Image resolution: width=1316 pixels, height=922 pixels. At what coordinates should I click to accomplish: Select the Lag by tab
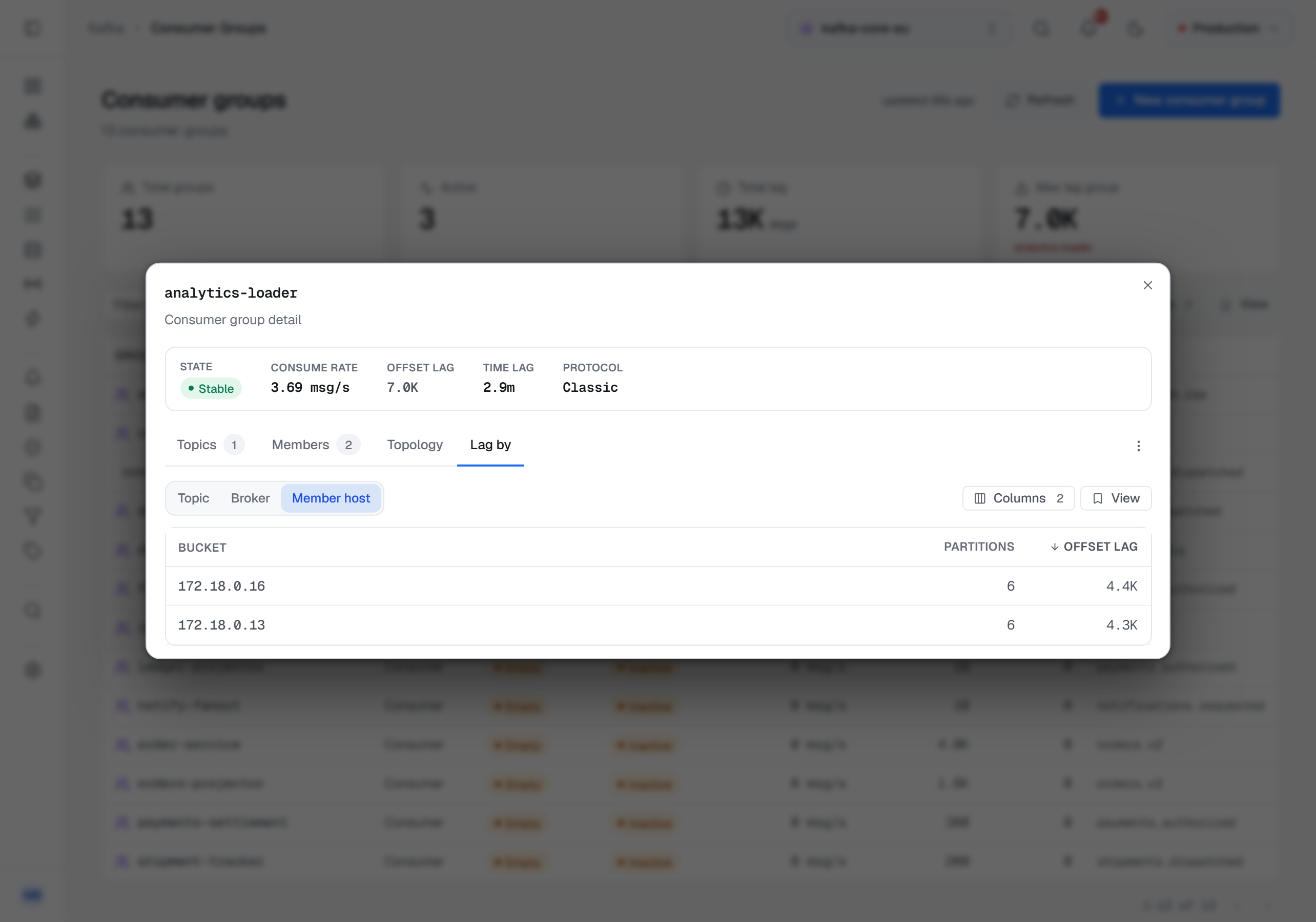pos(490,445)
